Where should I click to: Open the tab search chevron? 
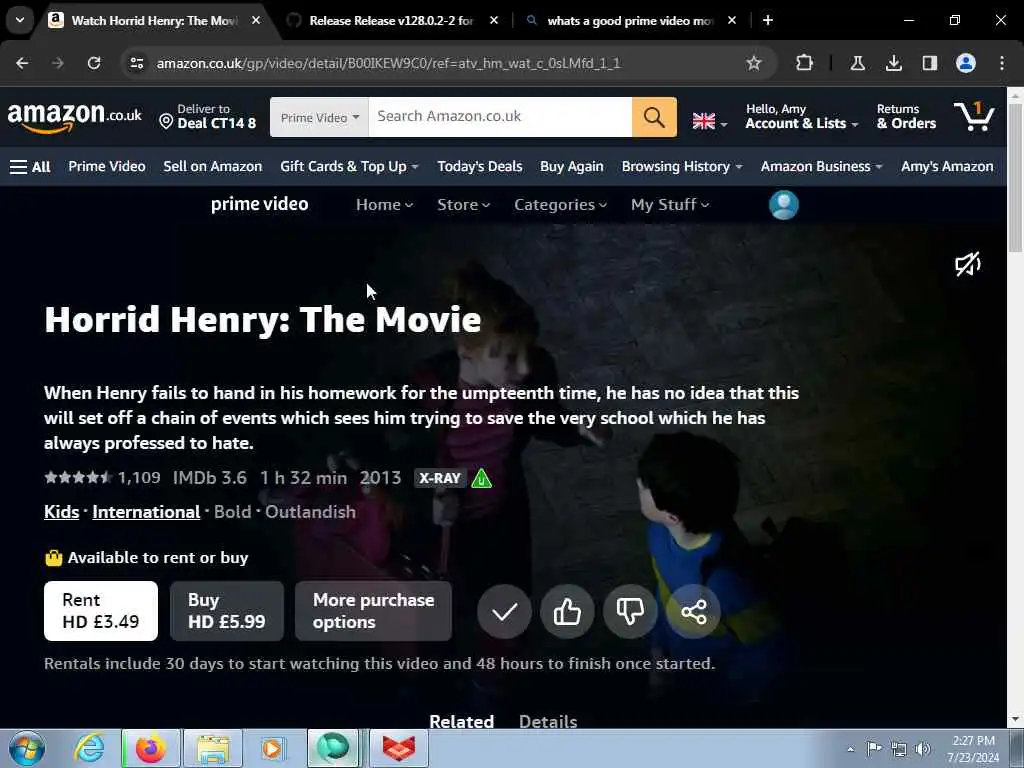20,20
